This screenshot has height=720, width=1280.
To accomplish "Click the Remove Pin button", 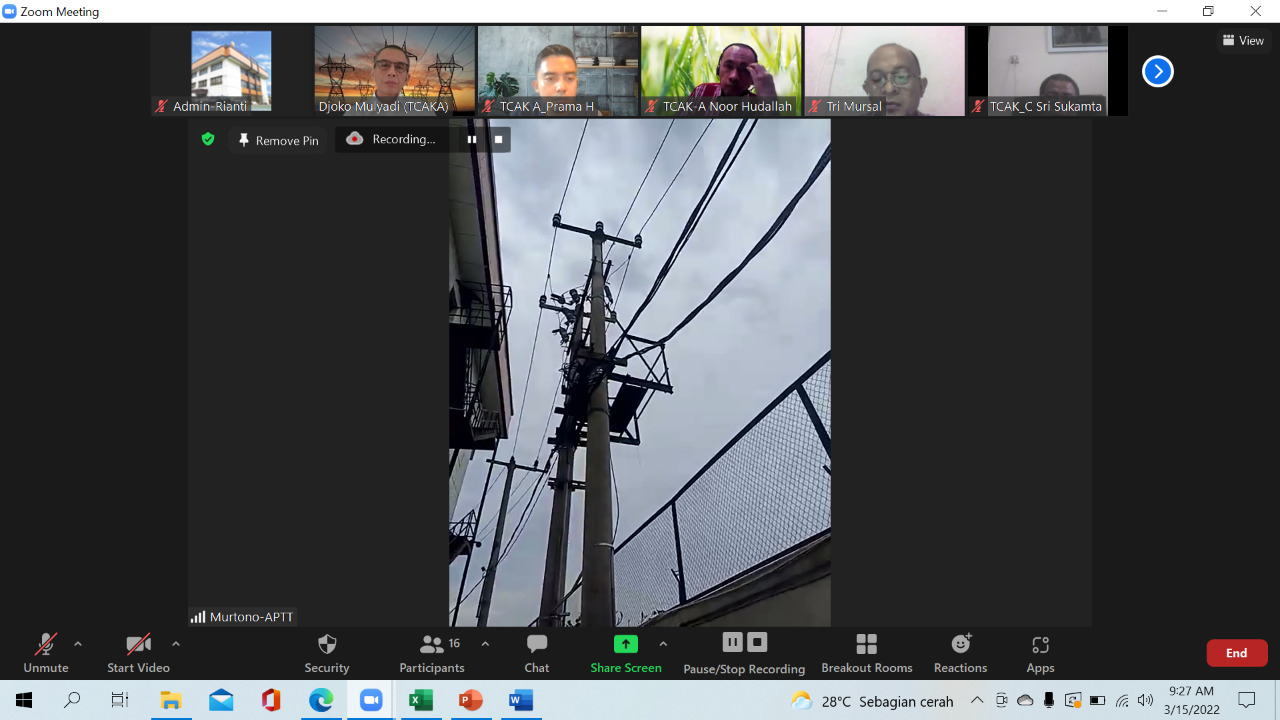I will coord(278,140).
